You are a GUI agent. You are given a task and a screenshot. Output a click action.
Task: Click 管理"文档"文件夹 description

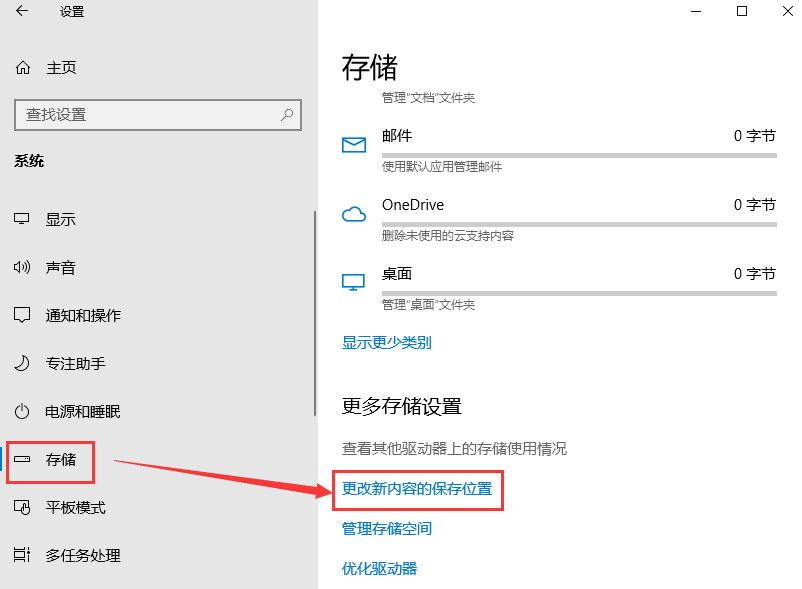tap(428, 98)
